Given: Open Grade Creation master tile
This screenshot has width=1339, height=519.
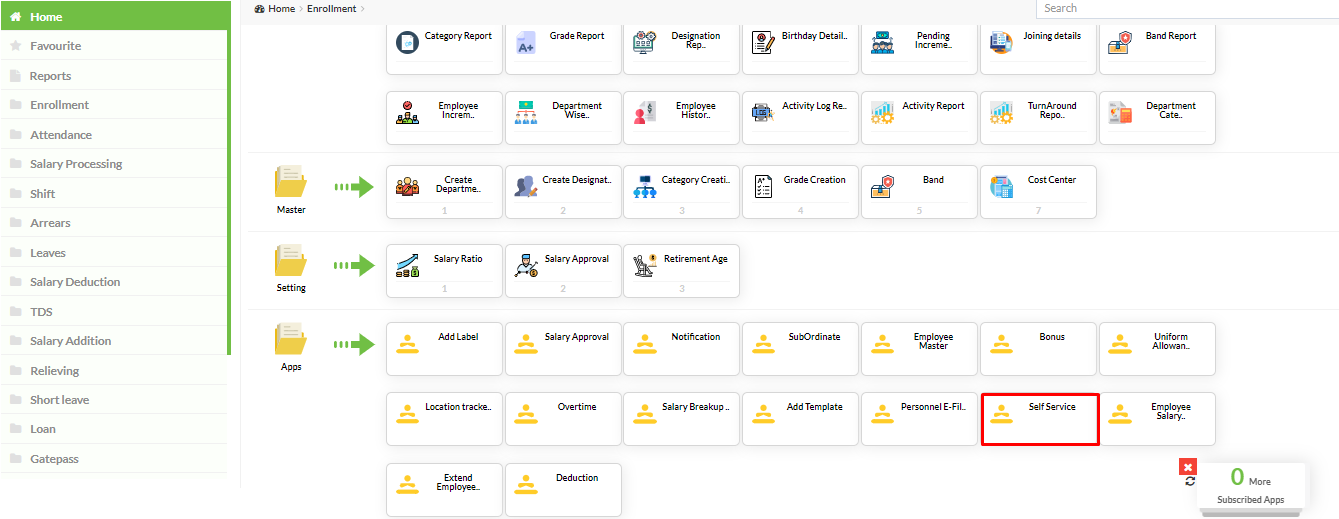Looking at the screenshot, I should [x=800, y=192].
